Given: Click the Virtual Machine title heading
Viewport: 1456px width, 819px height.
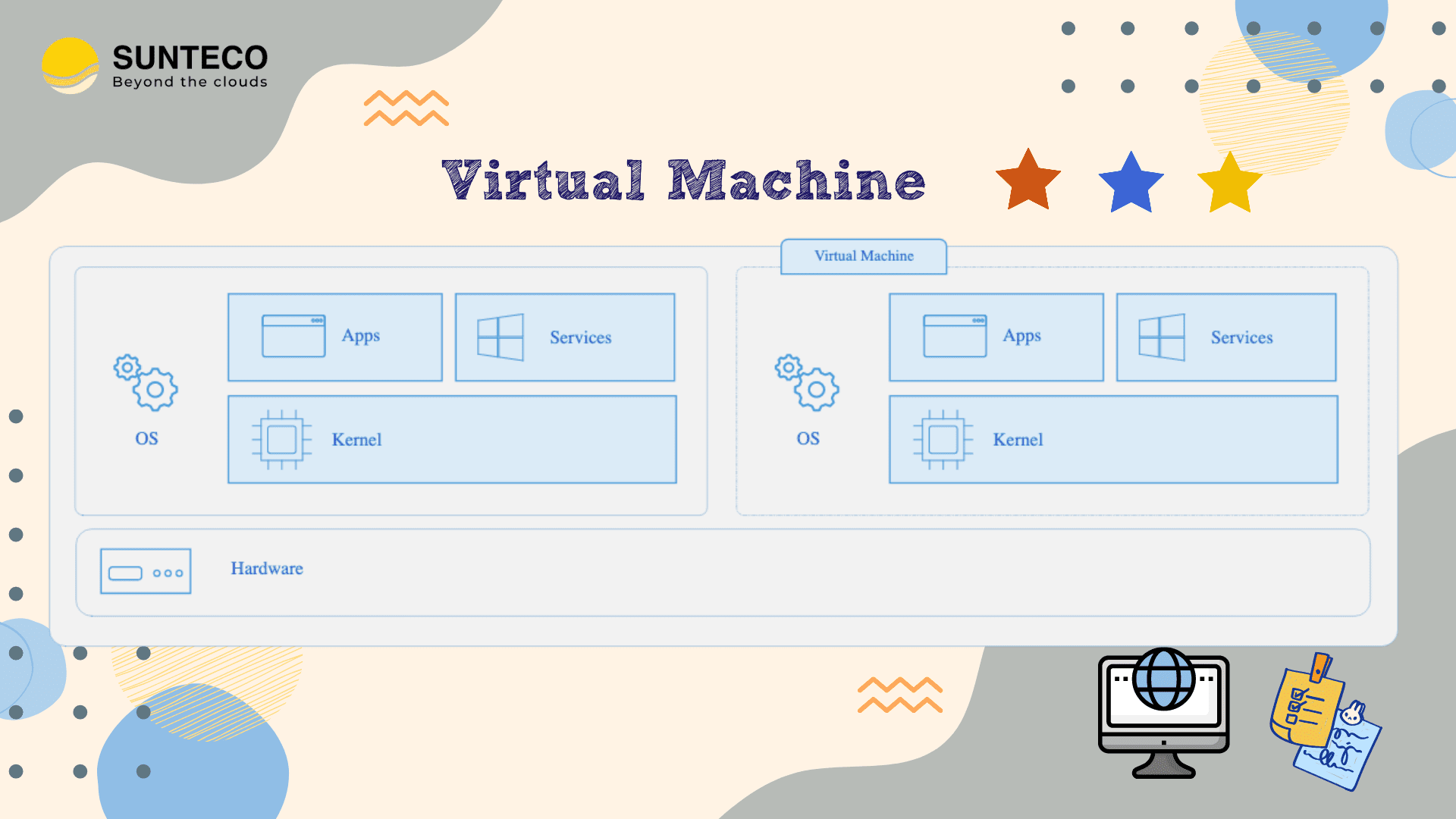Looking at the screenshot, I should pyautogui.click(x=683, y=181).
